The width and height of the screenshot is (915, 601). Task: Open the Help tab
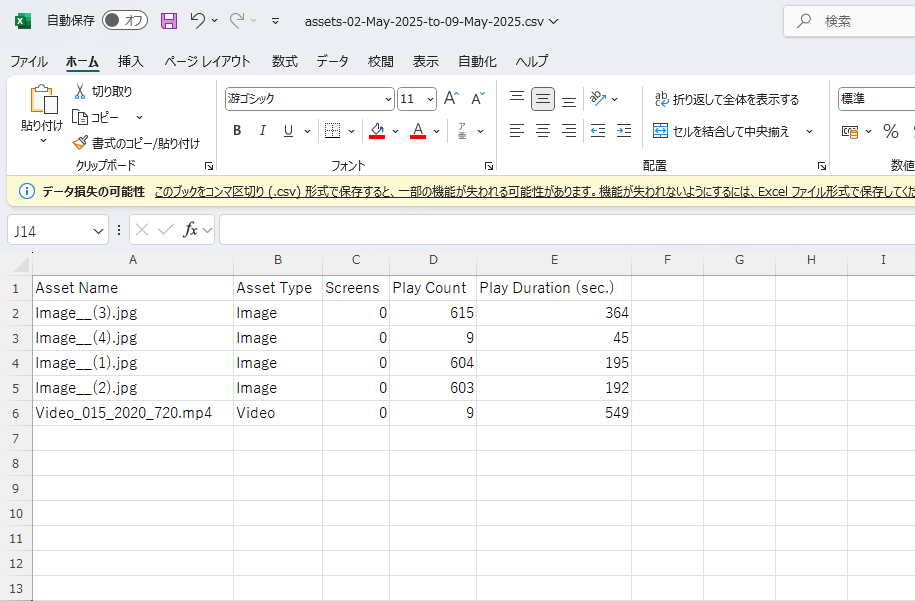[532, 61]
